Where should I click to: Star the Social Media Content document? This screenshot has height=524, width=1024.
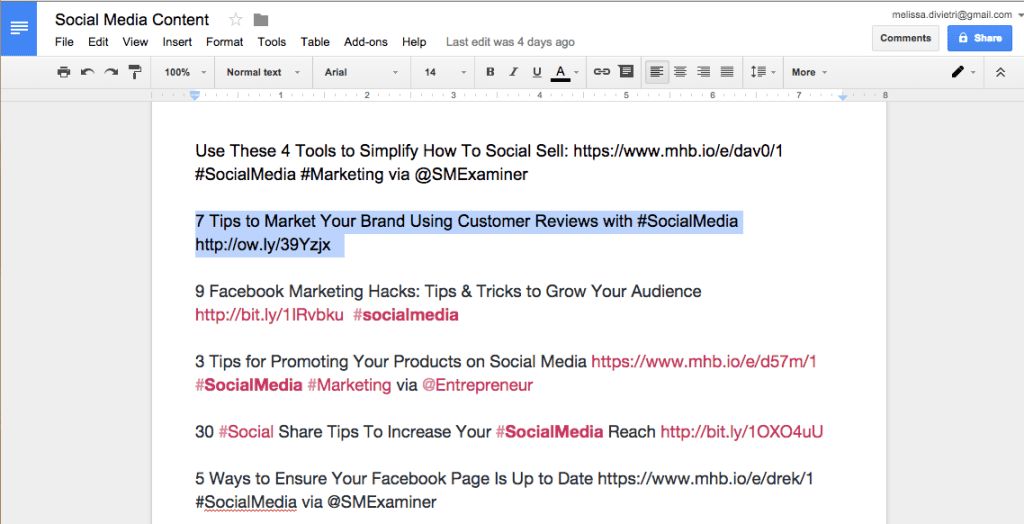(x=236, y=20)
